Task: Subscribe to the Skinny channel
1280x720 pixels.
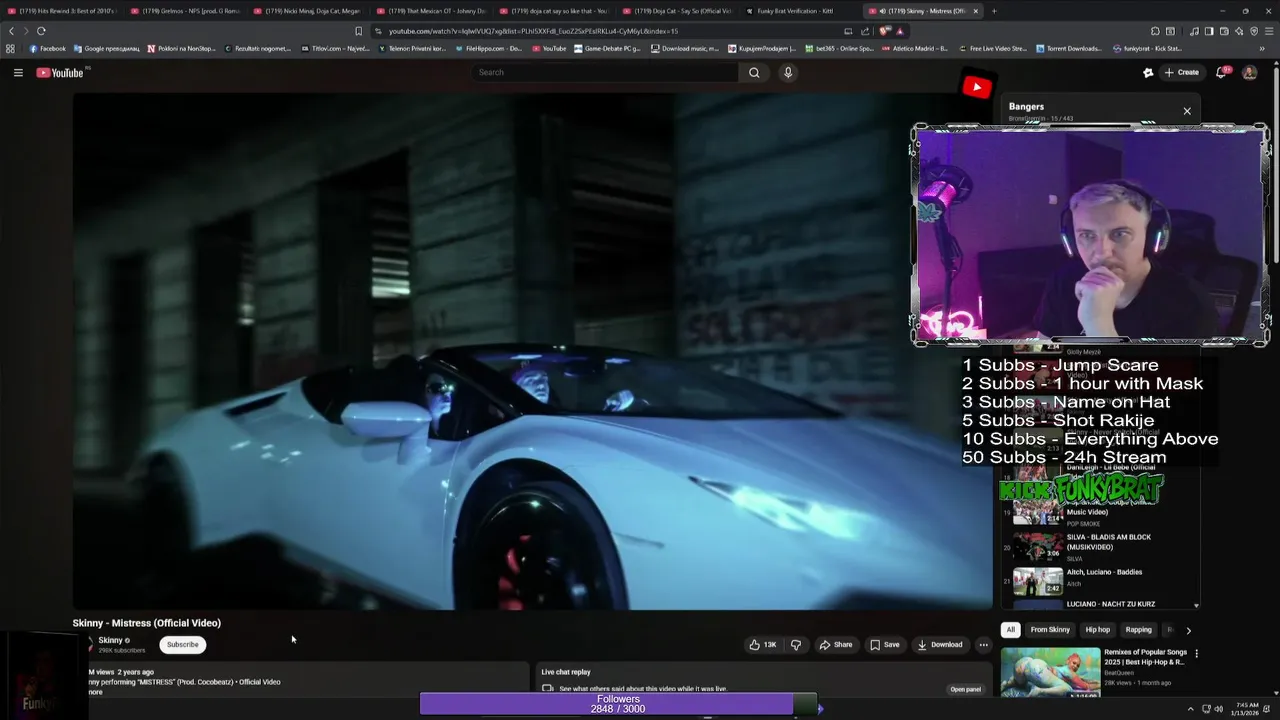Action: click(x=182, y=645)
